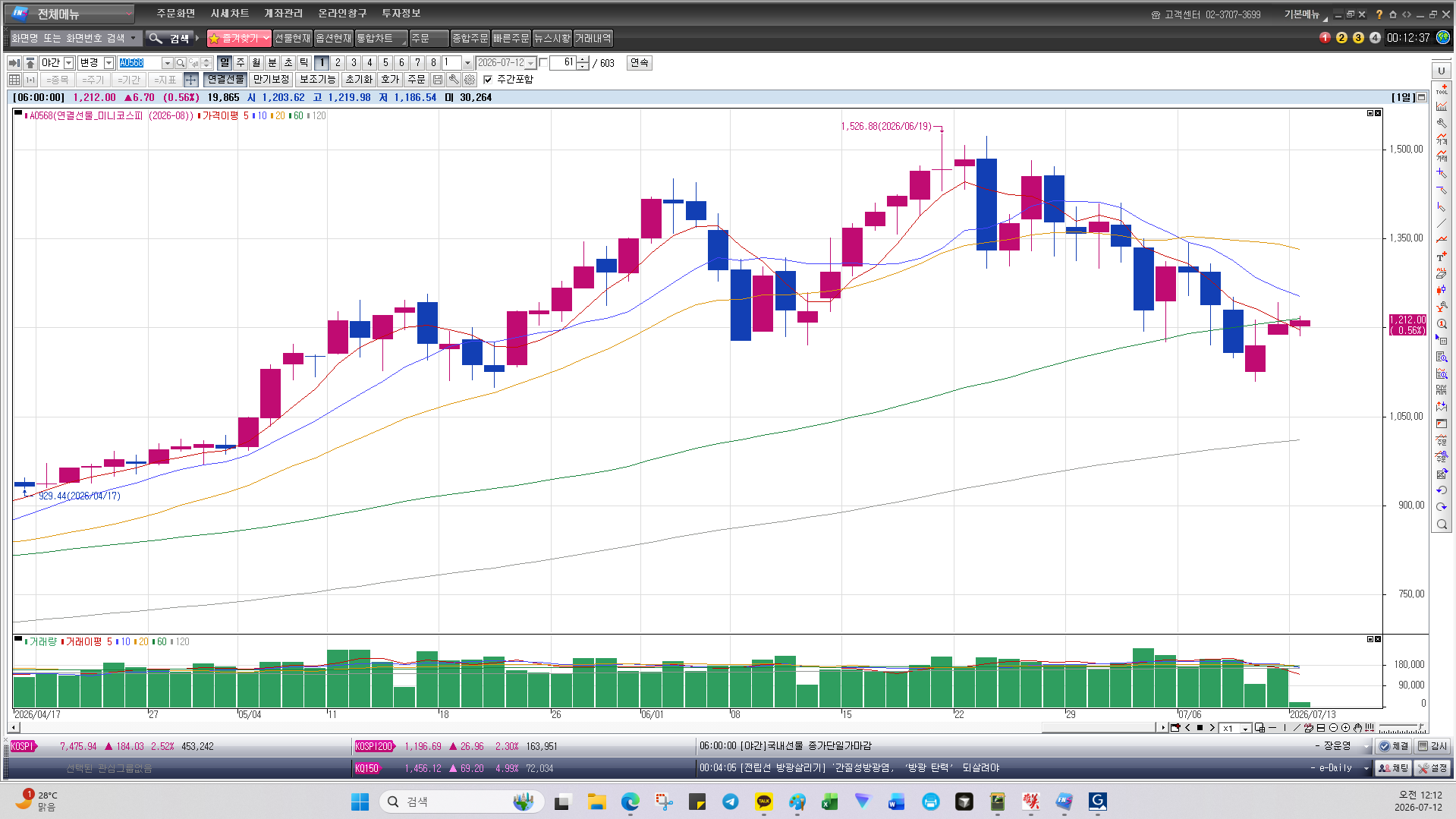Image resolution: width=1456 pixels, height=819 pixels.
Task: Click the grid layout icon
Action: [x=14, y=80]
